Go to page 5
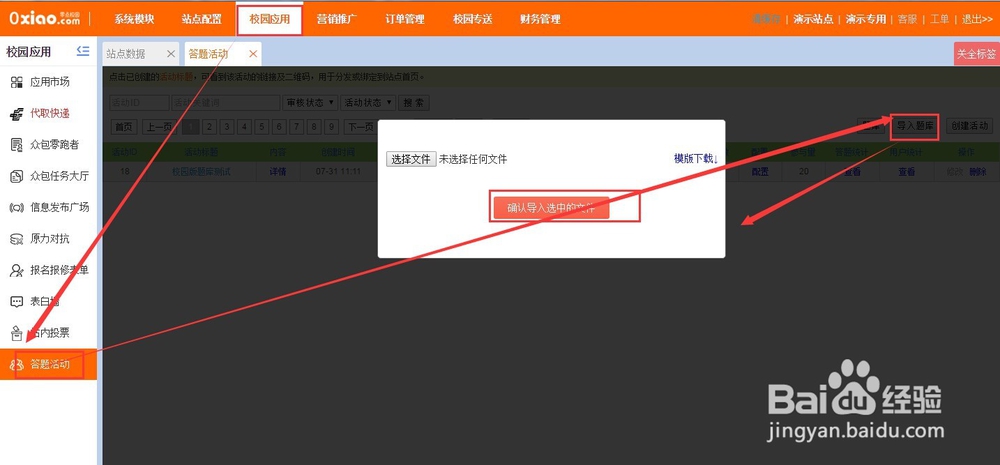Viewport: 1000px width, 465px height. point(261,126)
